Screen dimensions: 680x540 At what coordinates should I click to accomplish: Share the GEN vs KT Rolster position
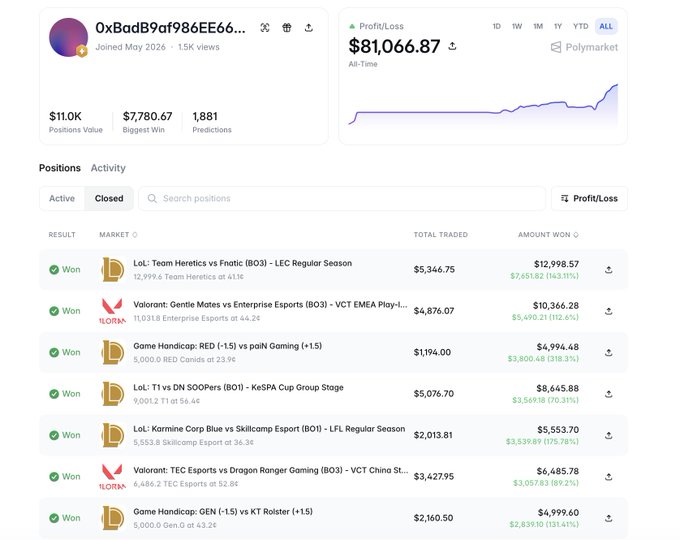pos(608,518)
